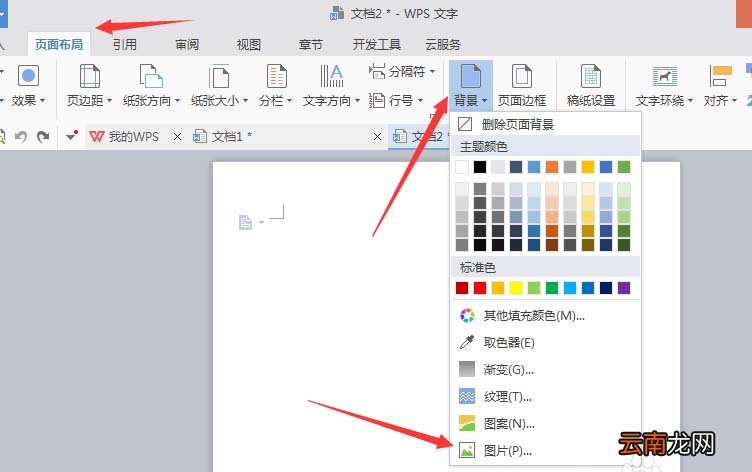This screenshot has height=472, width=752.
Task: Expand the 纸张大小 dropdown arrow
Action: tap(245, 101)
